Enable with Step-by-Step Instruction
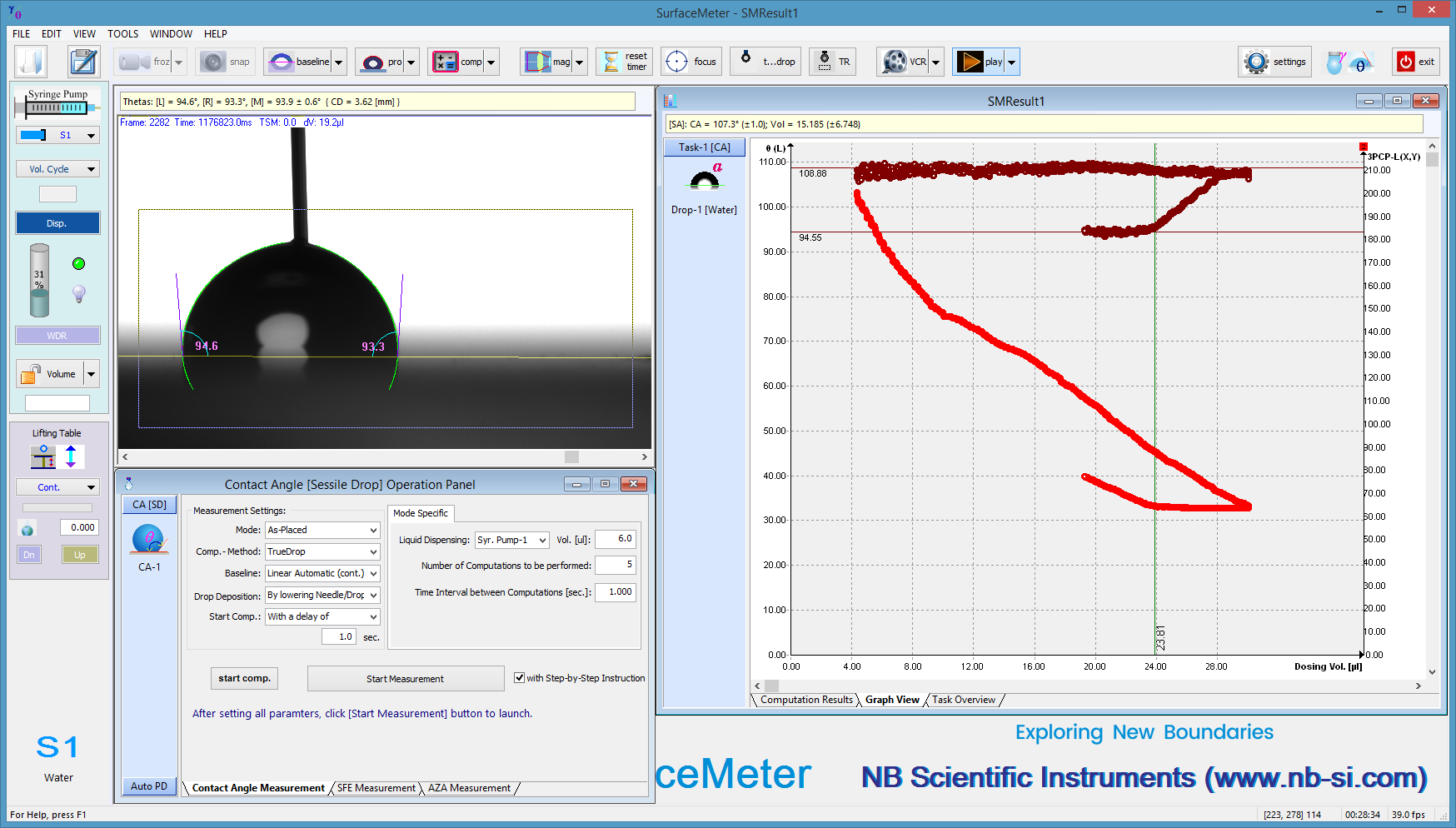1456x828 pixels. pyautogui.click(x=519, y=677)
